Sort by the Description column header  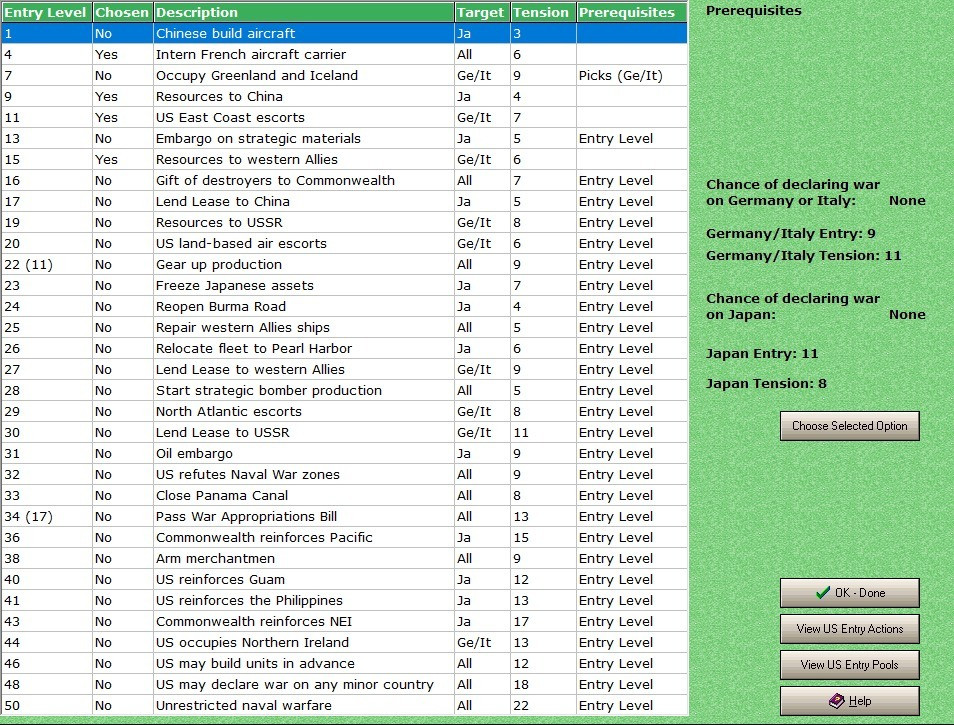click(x=304, y=12)
